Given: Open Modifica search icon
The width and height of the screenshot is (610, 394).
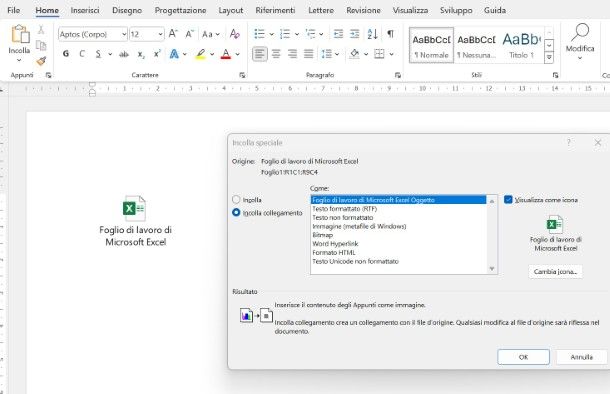Looking at the screenshot, I should click(580, 32).
